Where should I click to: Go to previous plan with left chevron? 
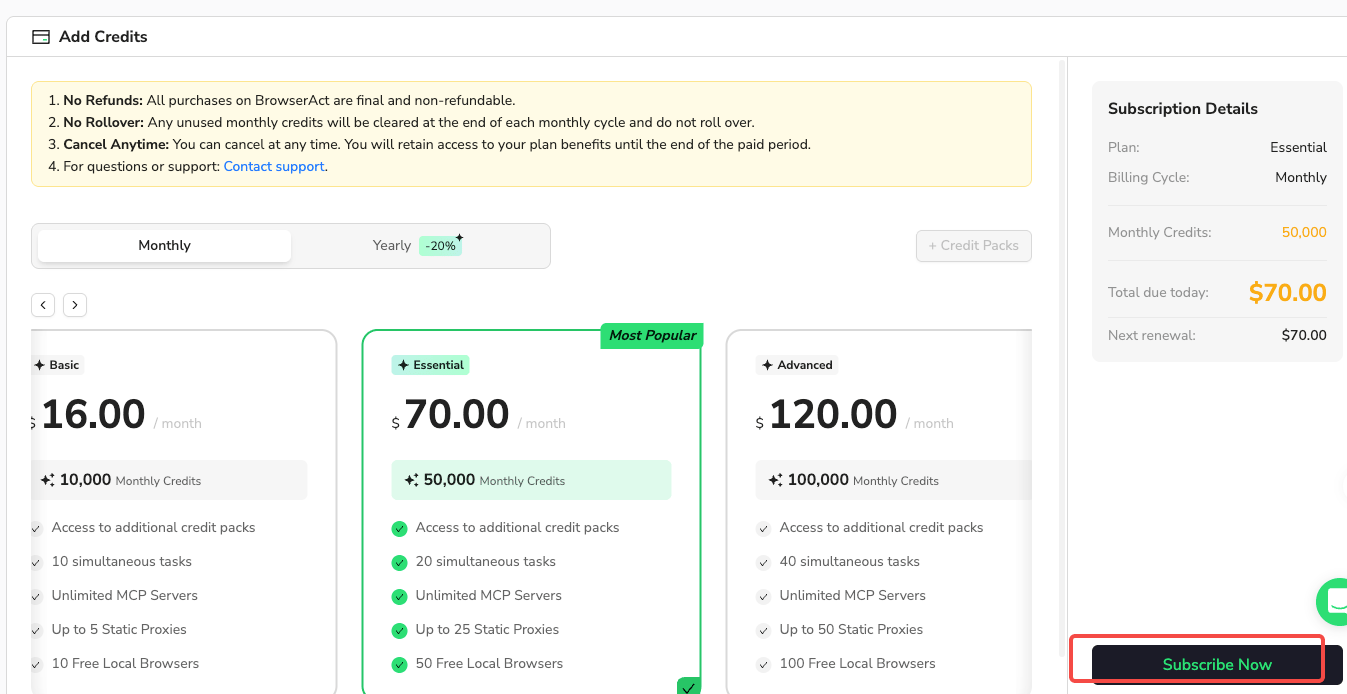[x=43, y=305]
